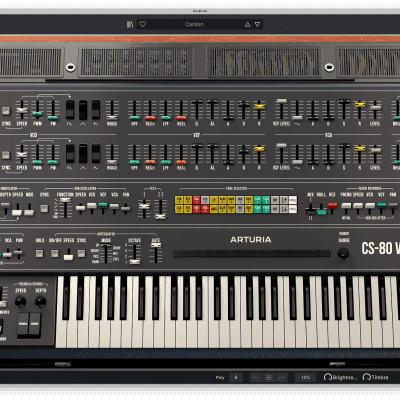Click the ribbon RANGE knob
Viewport: 400px width, 400px height.
click(x=343, y=253)
